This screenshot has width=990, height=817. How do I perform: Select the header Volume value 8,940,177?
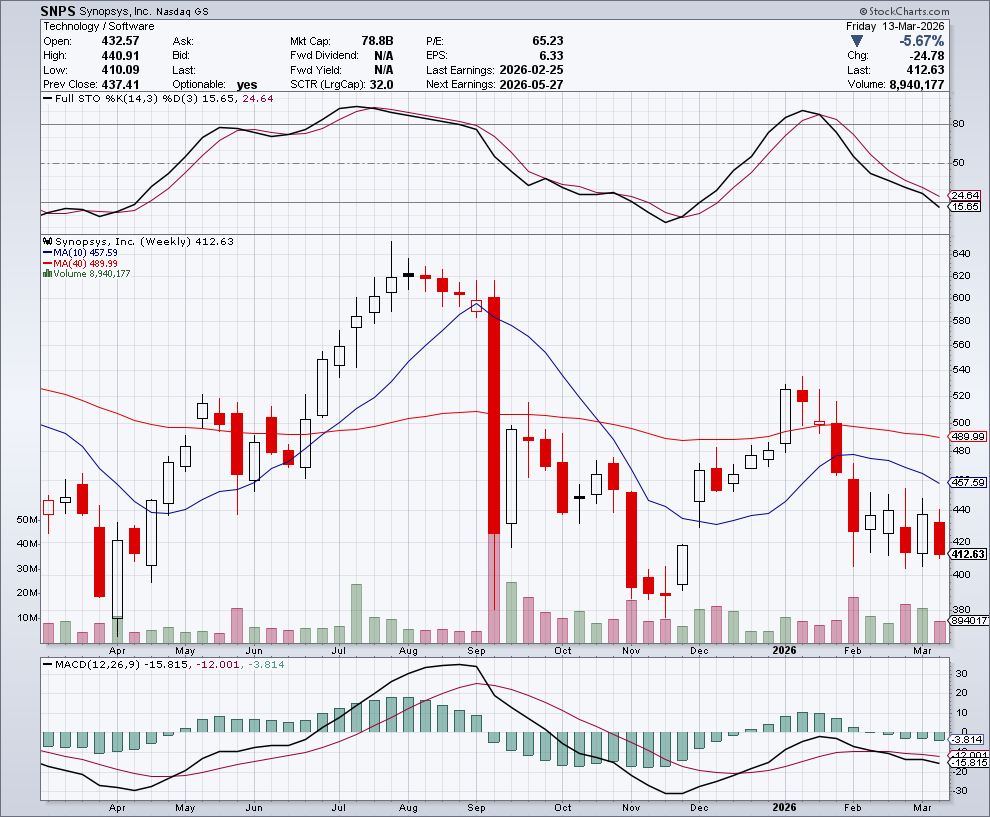tap(917, 85)
